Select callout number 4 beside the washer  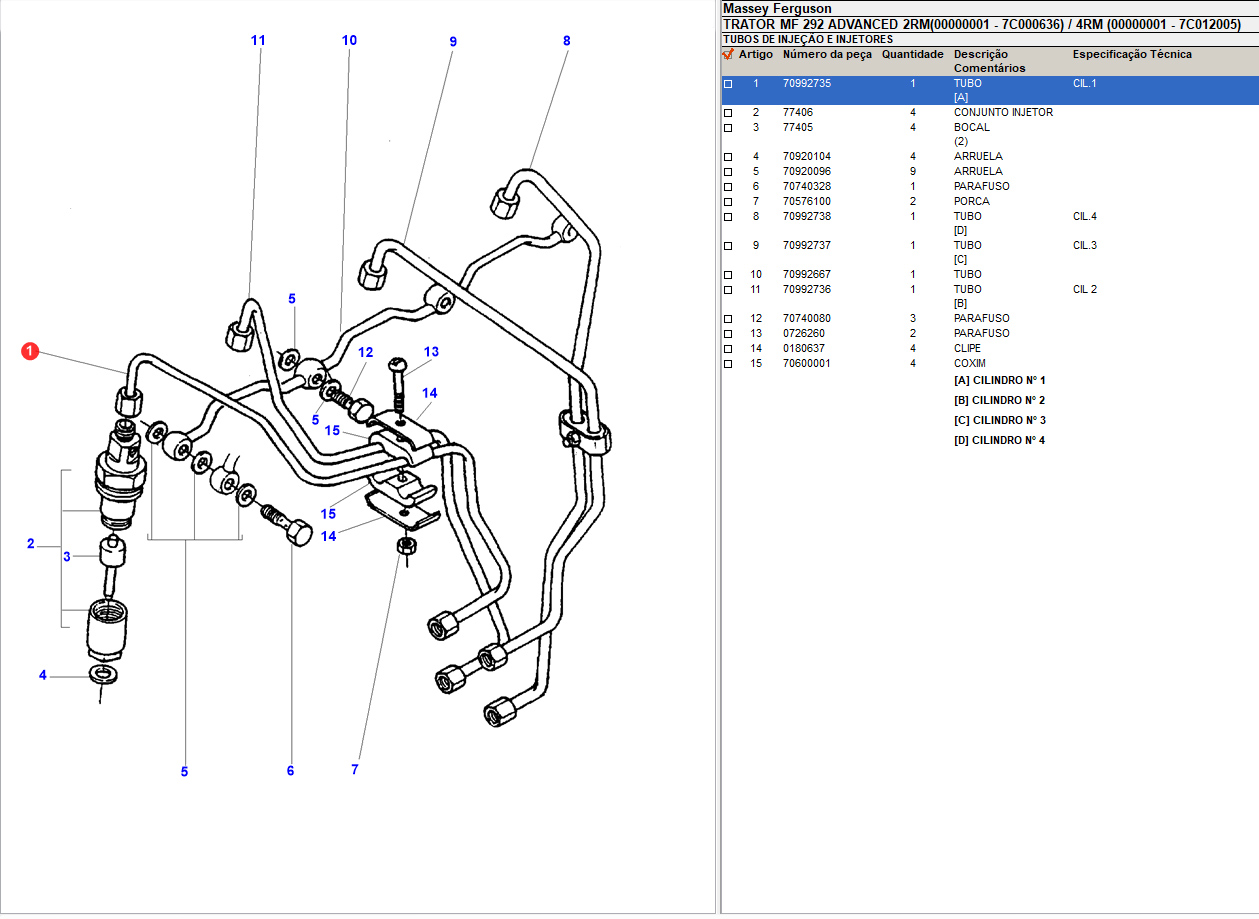(43, 676)
